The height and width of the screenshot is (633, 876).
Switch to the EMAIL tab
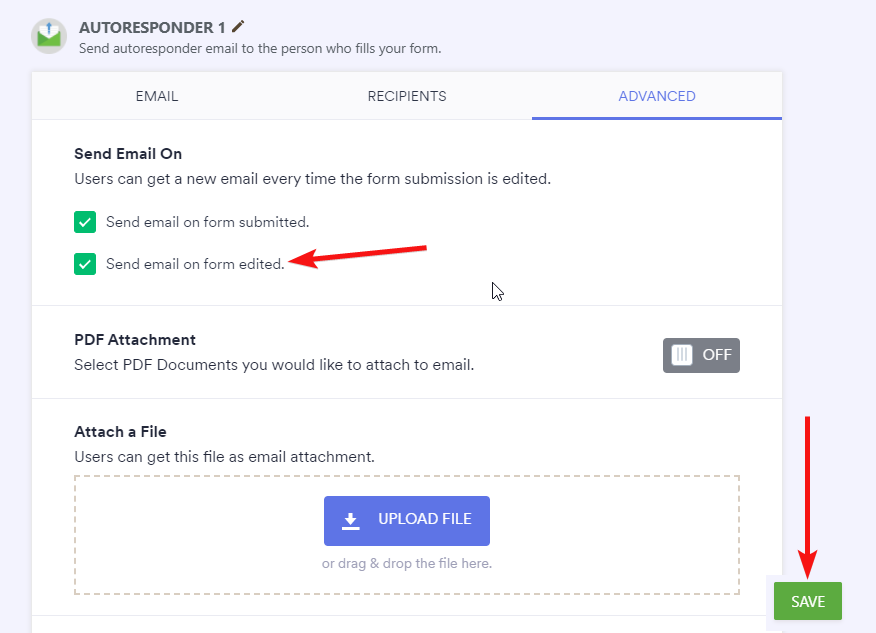tap(157, 97)
